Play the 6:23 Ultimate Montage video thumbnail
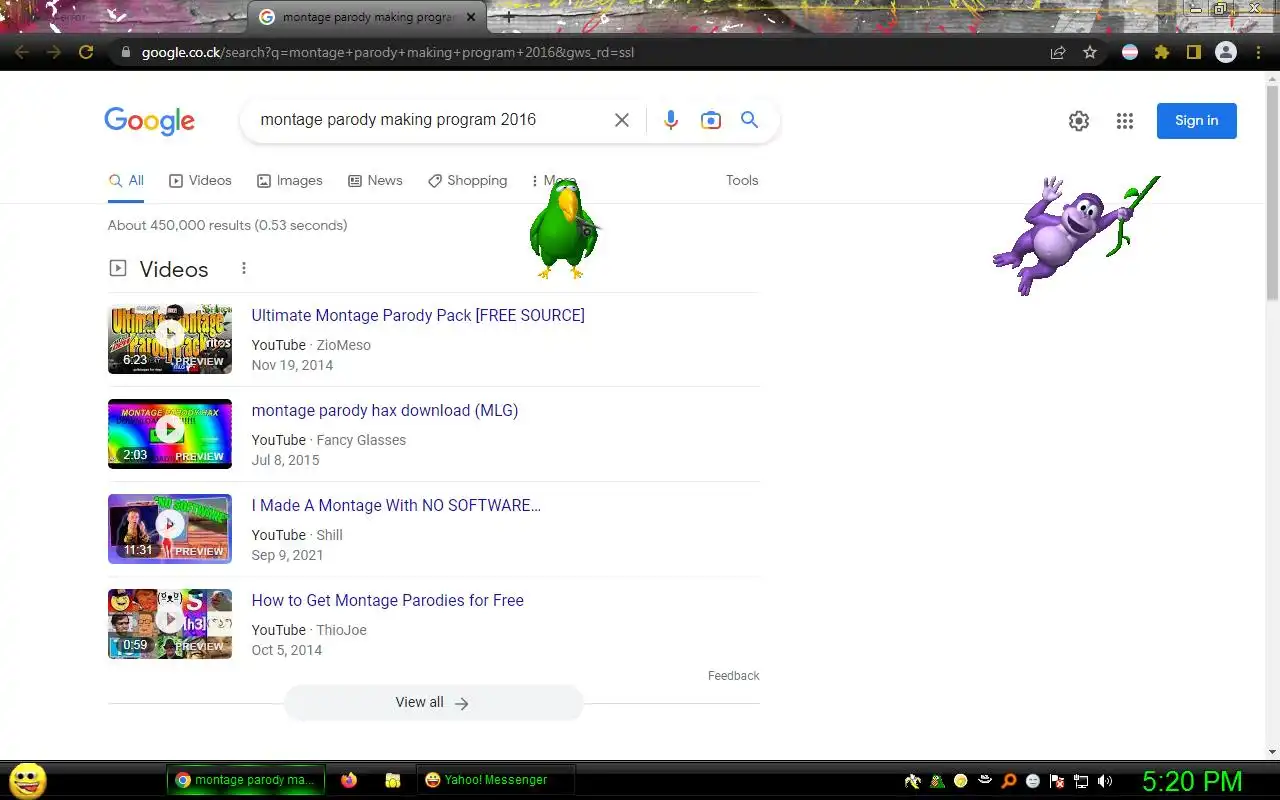 [170, 339]
